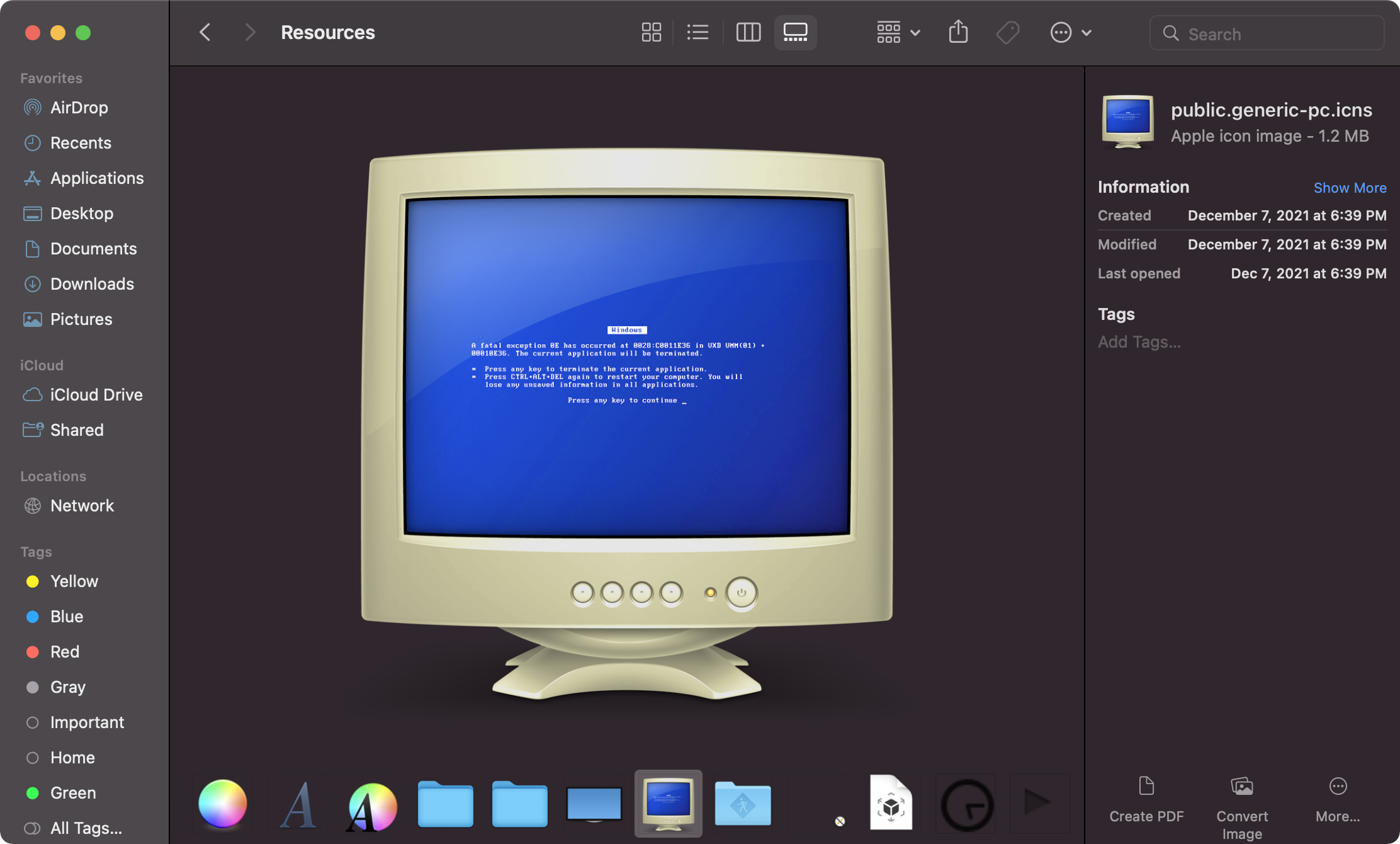The width and height of the screenshot is (1400, 844).
Task: Select CRT PC monitor thumbnail
Action: pos(669,804)
